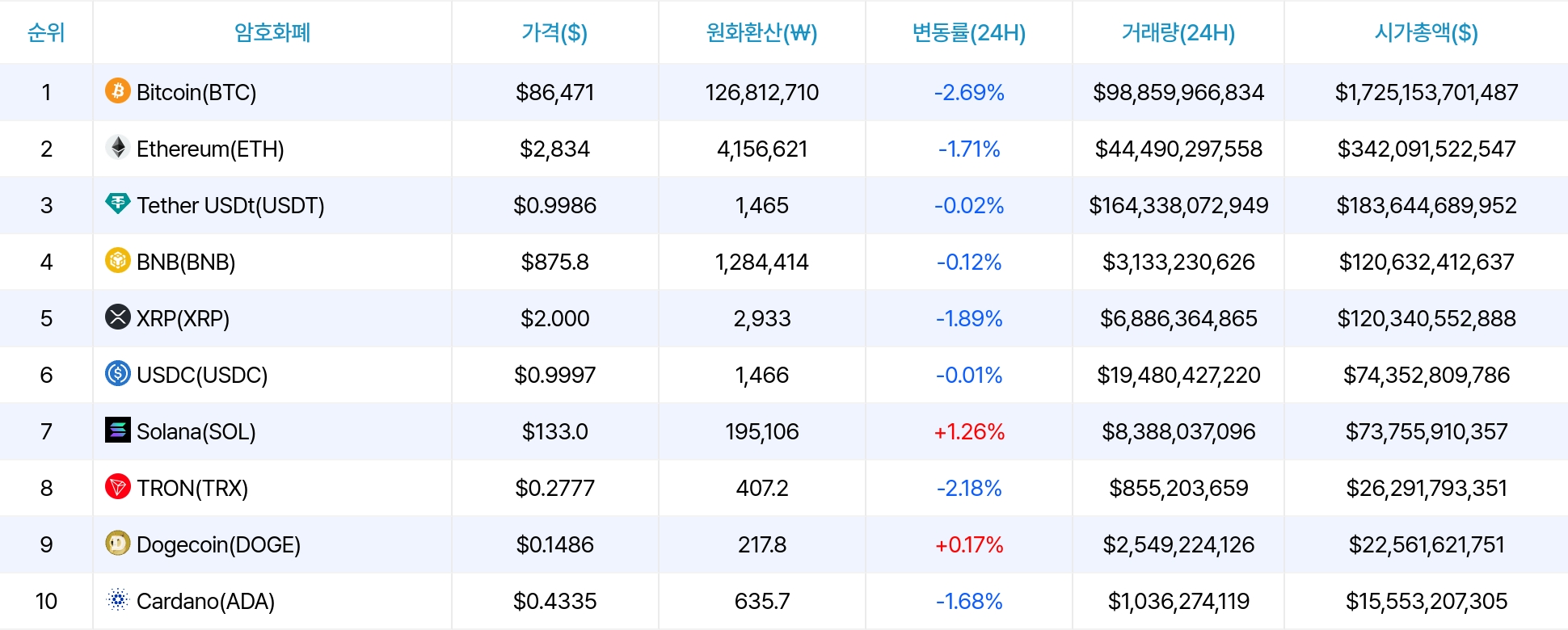Click the Cardano dotted logo icon
This screenshot has height=630, width=1568.
pyautogui.click(x=118, y=599)
